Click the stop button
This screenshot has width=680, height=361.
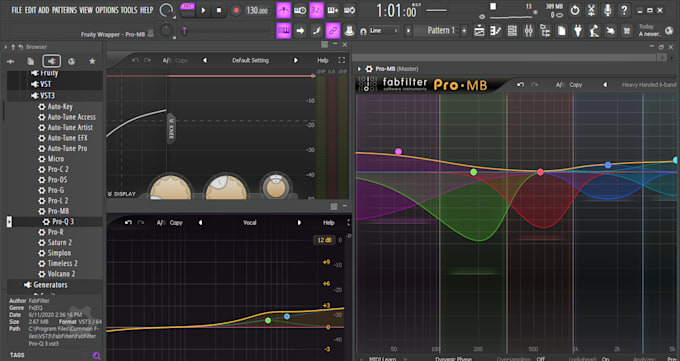click(x=219, y=10)
